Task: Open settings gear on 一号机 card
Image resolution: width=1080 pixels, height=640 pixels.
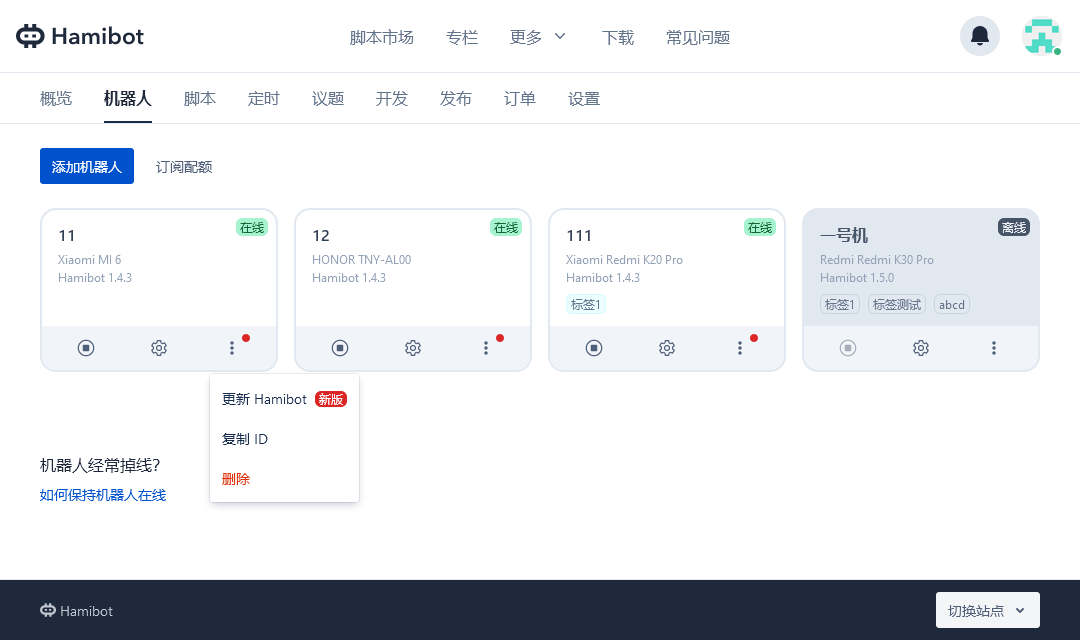Action: click(921, 348)
